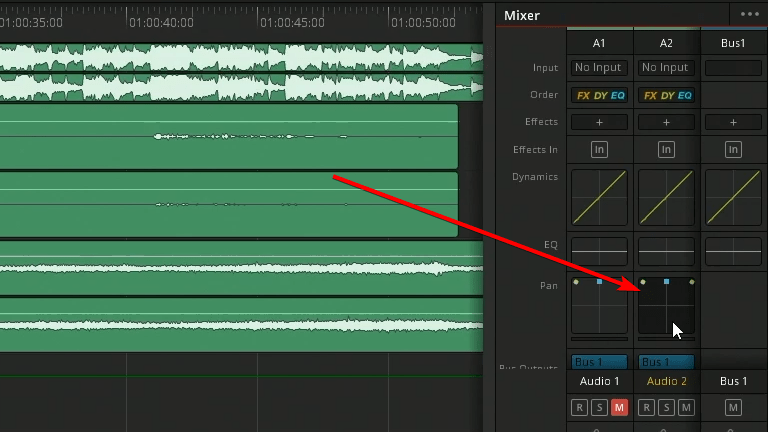Mute the Bus 1 channel
This screenshot has height=432, width=768.
(733, 408)
